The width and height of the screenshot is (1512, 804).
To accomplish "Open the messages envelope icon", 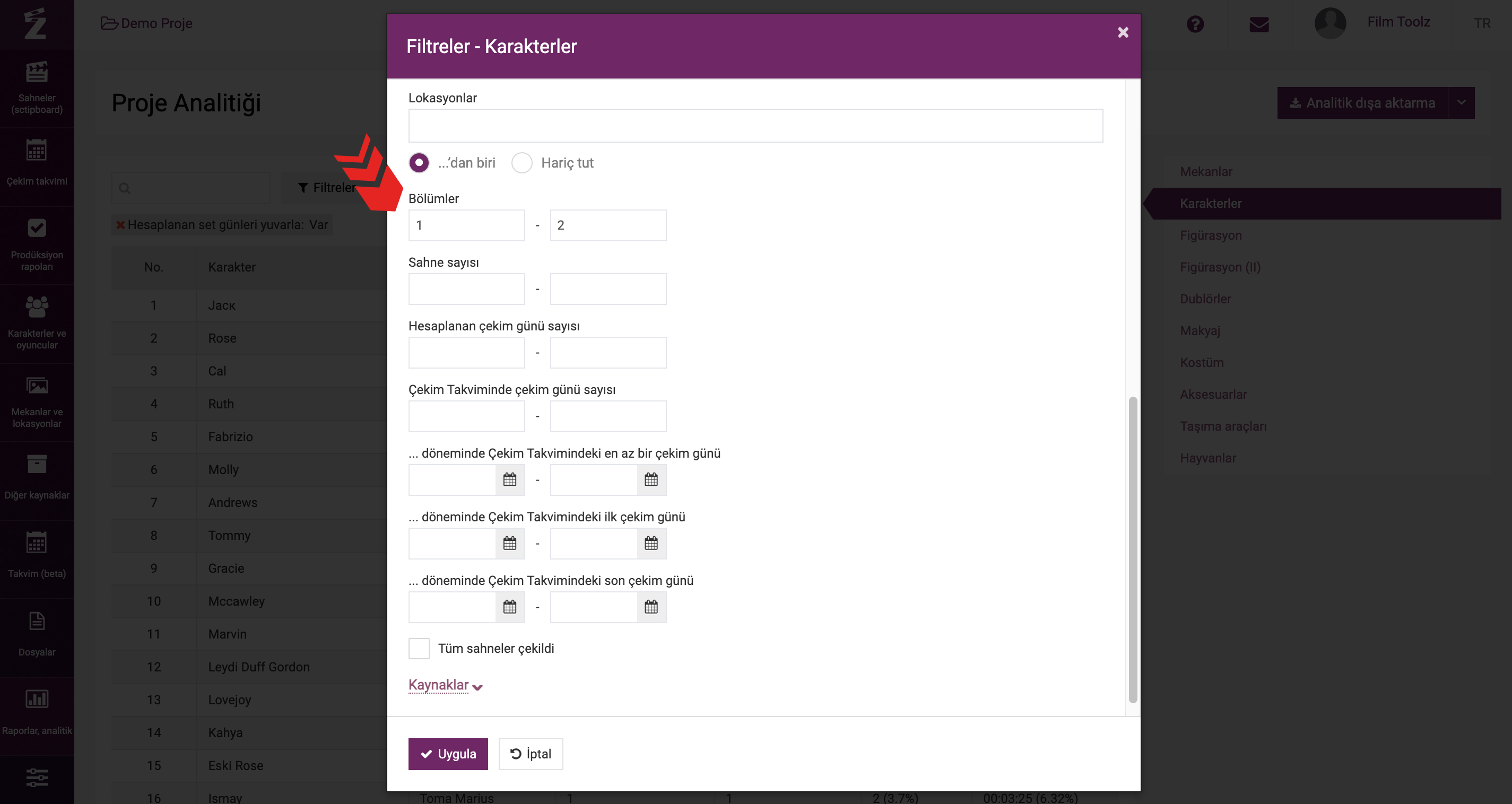I will click(1259, 24).
